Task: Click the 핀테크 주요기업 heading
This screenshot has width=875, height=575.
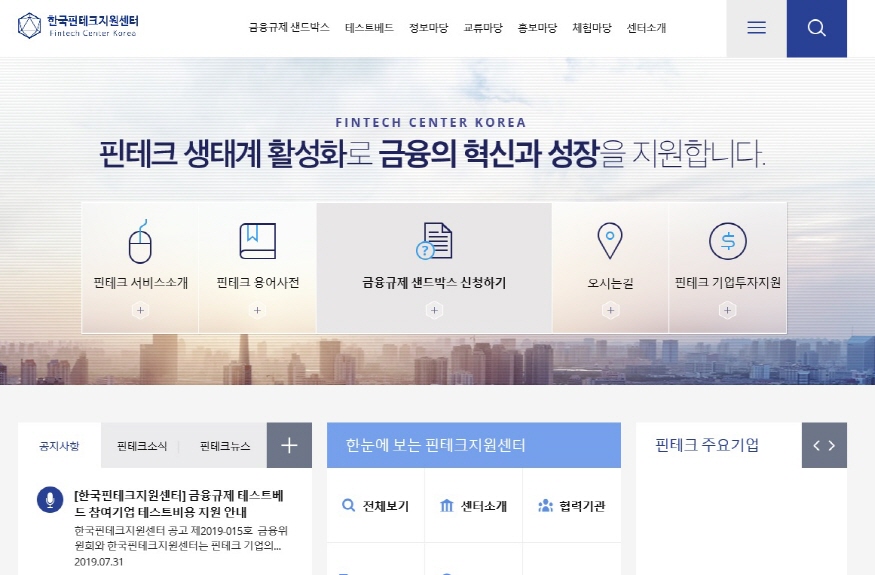Action: (707, 445)
